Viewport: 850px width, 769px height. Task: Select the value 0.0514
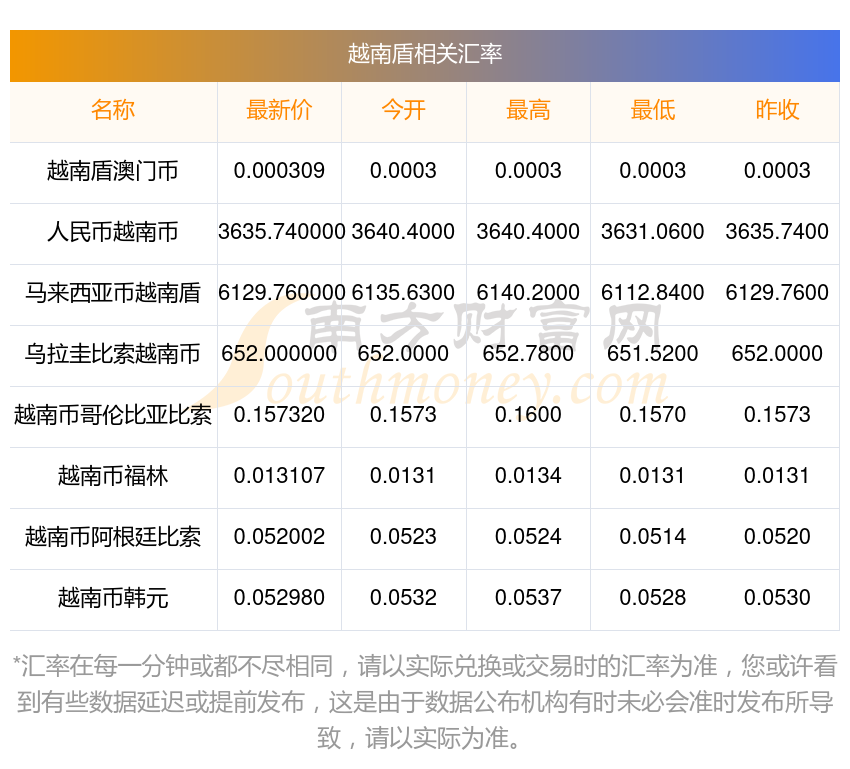click(653, 537)
